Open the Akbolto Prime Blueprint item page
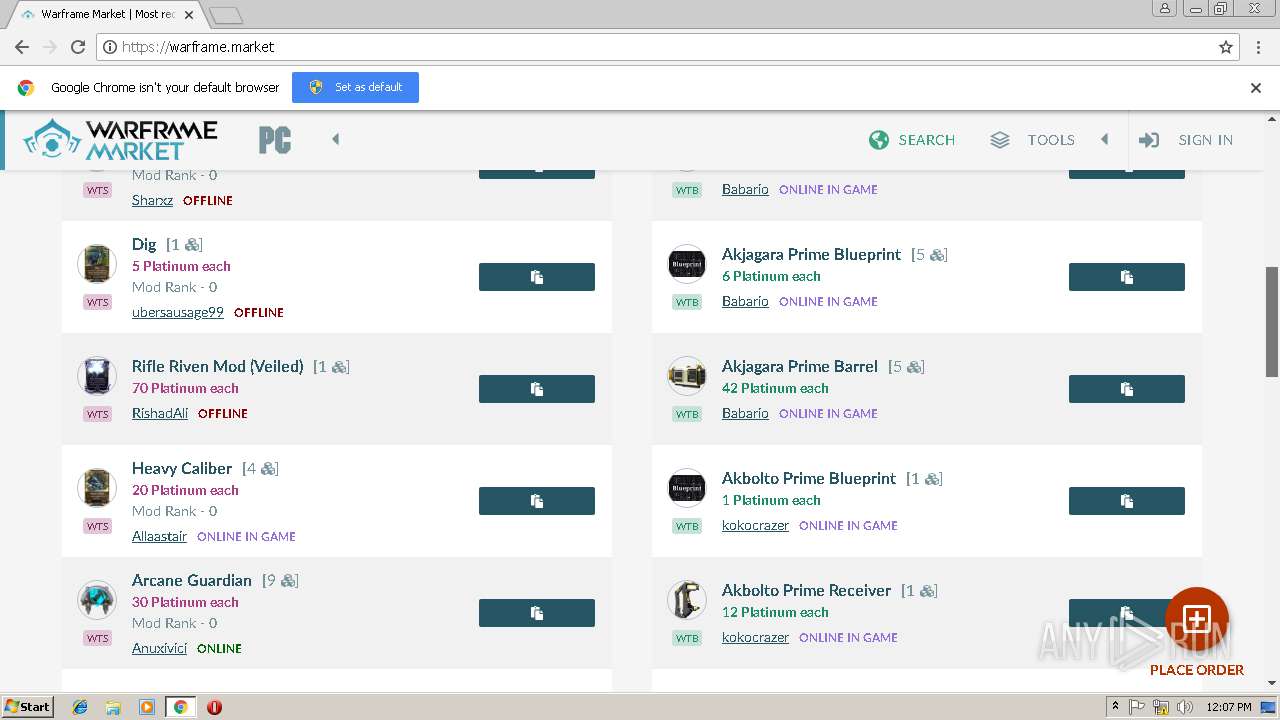 809,478
